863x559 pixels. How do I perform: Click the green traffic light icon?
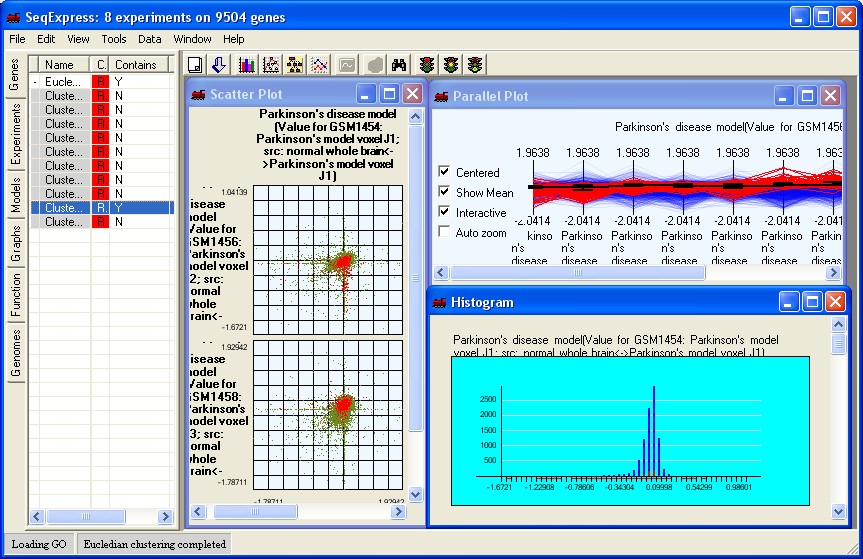click(475, 65)
